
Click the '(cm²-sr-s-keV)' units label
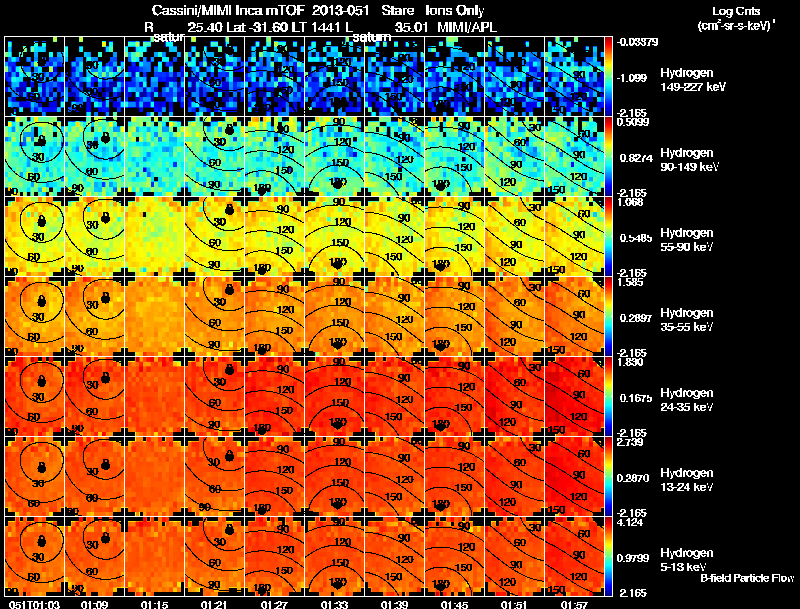click(x=736, y=25)
